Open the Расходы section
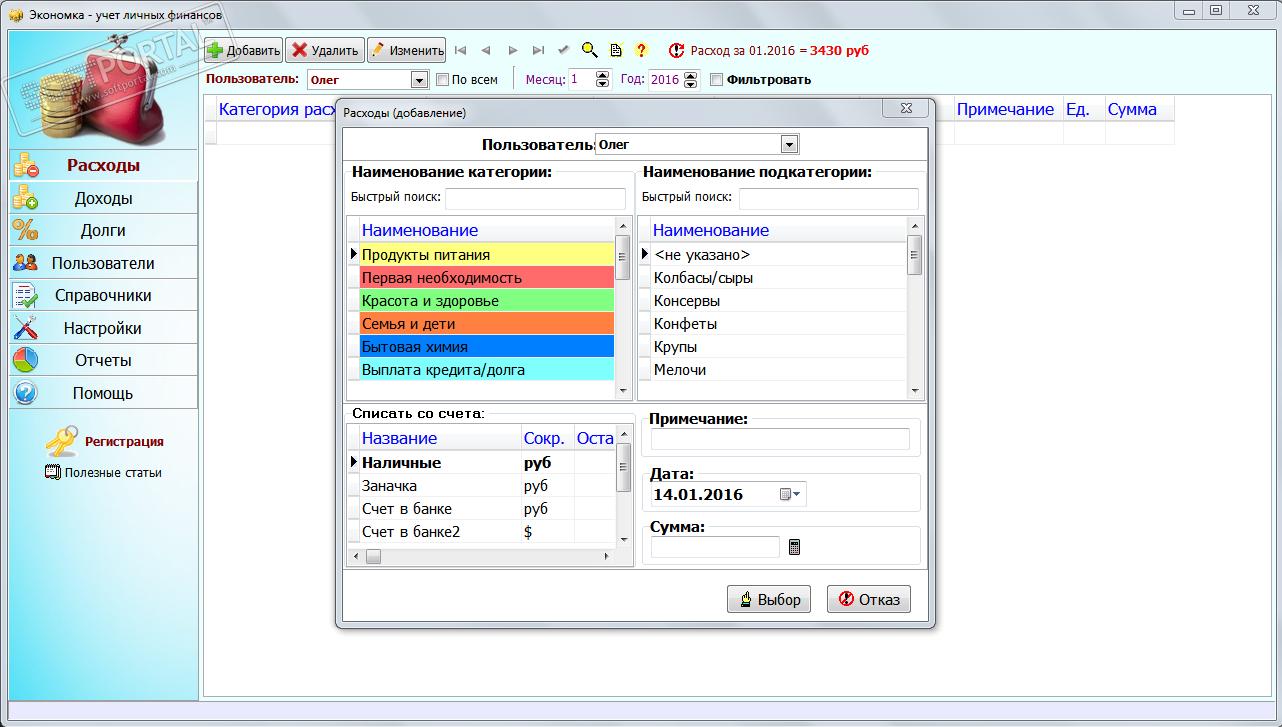 pos(104,165)
